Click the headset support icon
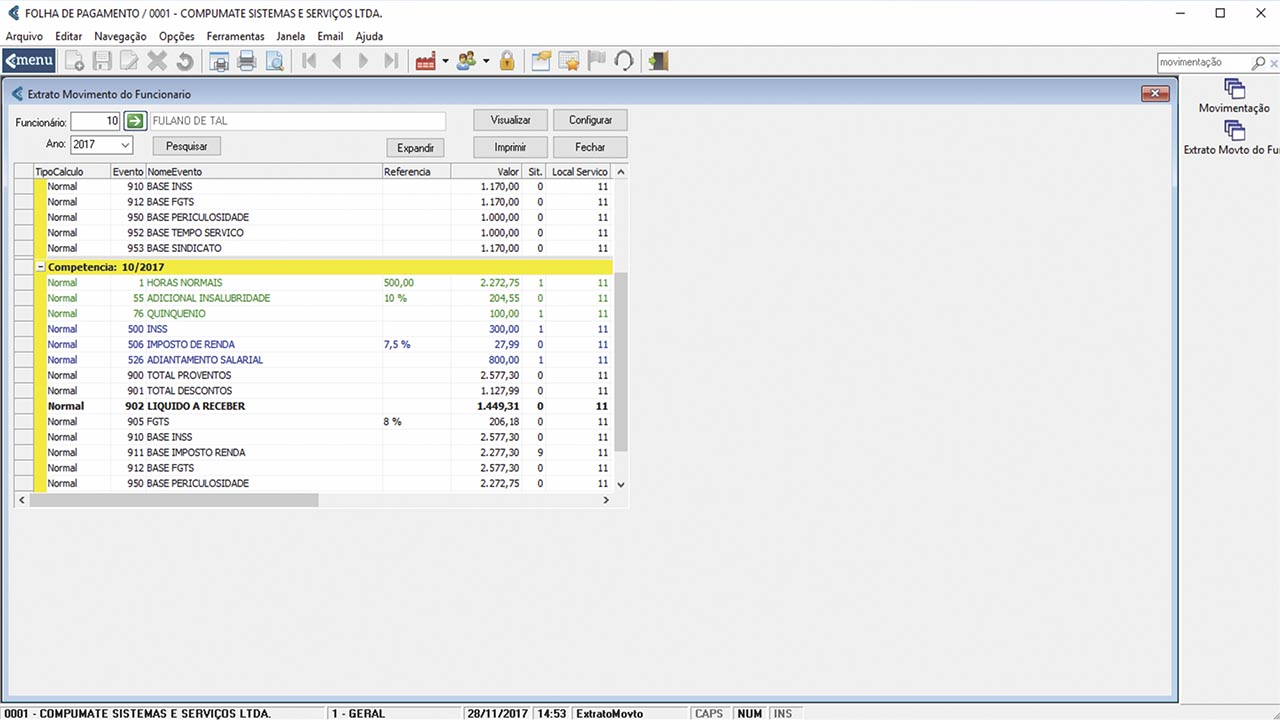Screen dimensions: 1280x720 (x=624, y=61)
